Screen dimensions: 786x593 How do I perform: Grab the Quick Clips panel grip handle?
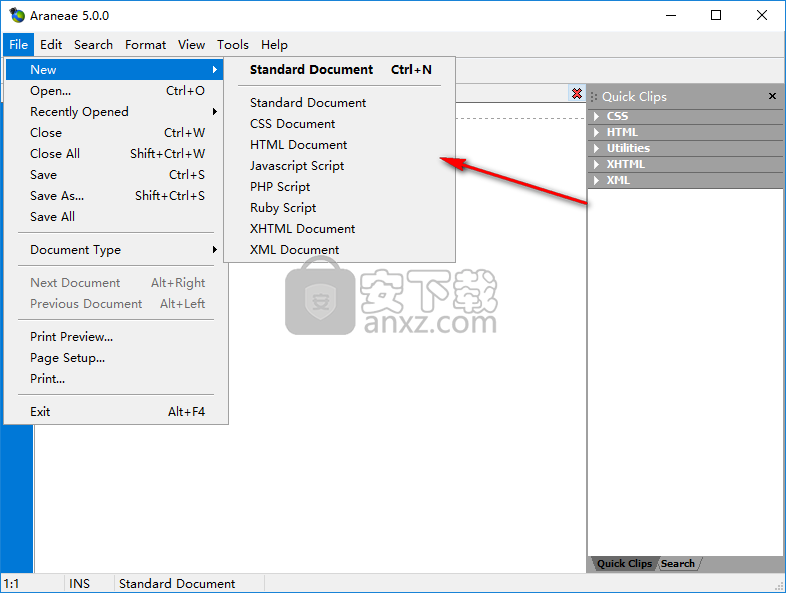pos(594,97)
